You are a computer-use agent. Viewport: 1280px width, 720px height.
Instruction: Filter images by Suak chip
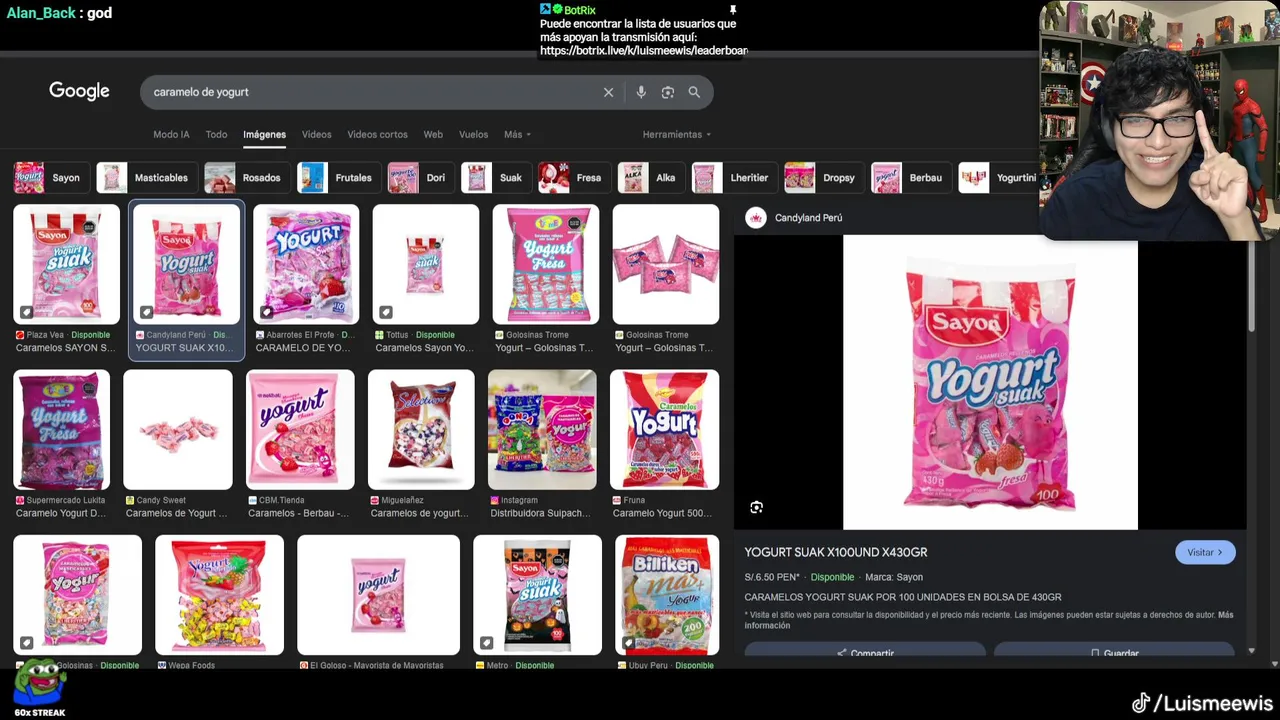tap(496, 178)
